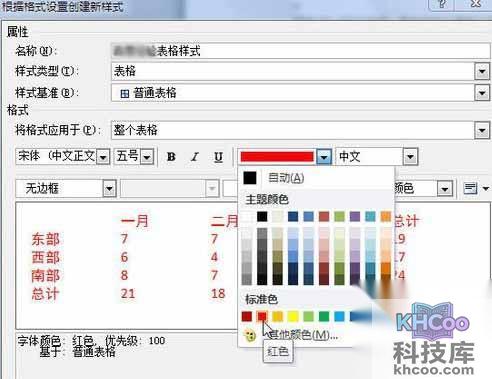This screenshot has width=492, height=379.
Task: Expand the 将格式应用于 dropdown
Action: tap(482, 130)
